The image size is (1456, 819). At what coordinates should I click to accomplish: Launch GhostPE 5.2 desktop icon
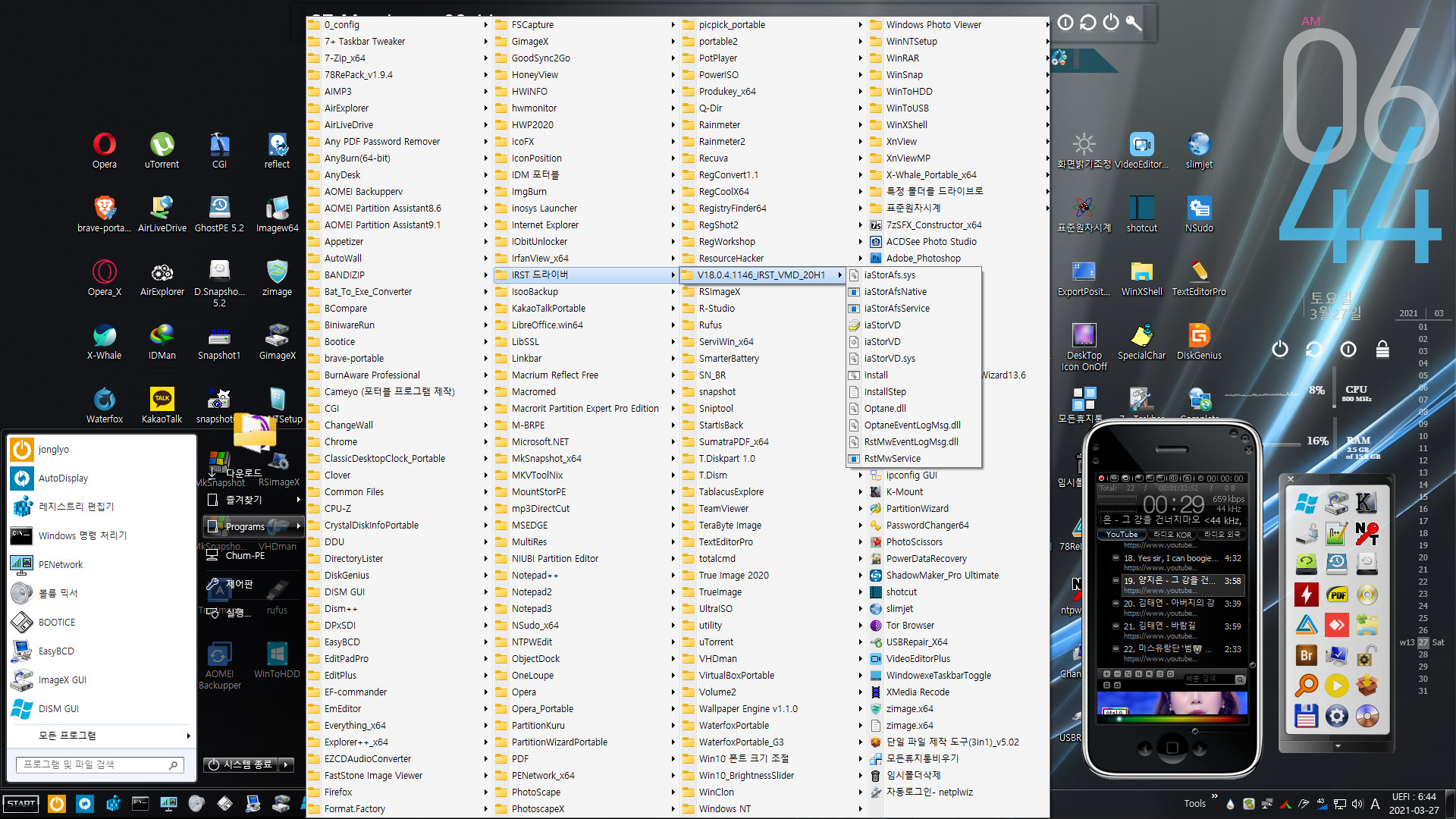[219, 214]
